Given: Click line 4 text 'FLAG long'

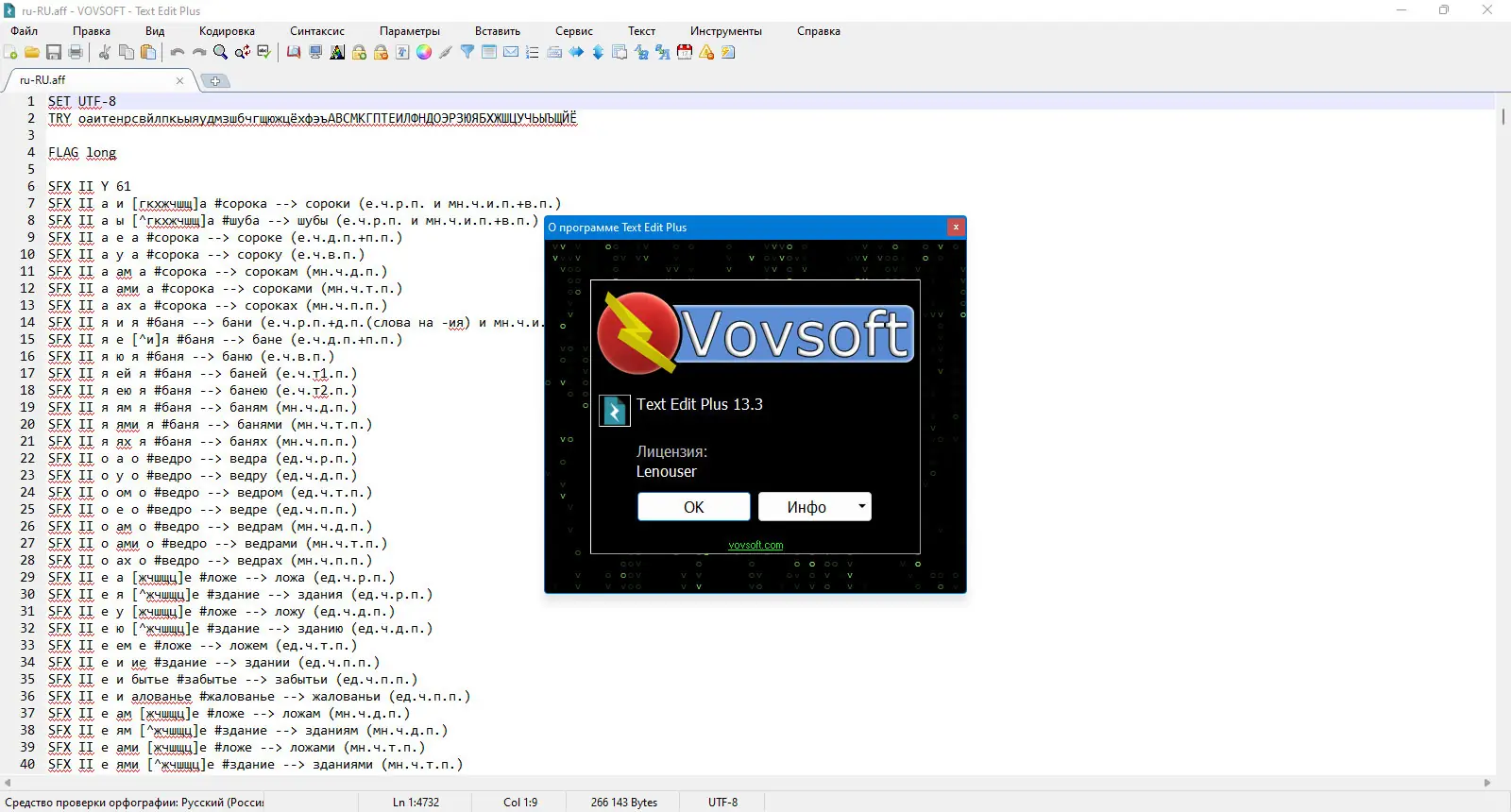Looking at the screenshot, I should pos(82,153).
